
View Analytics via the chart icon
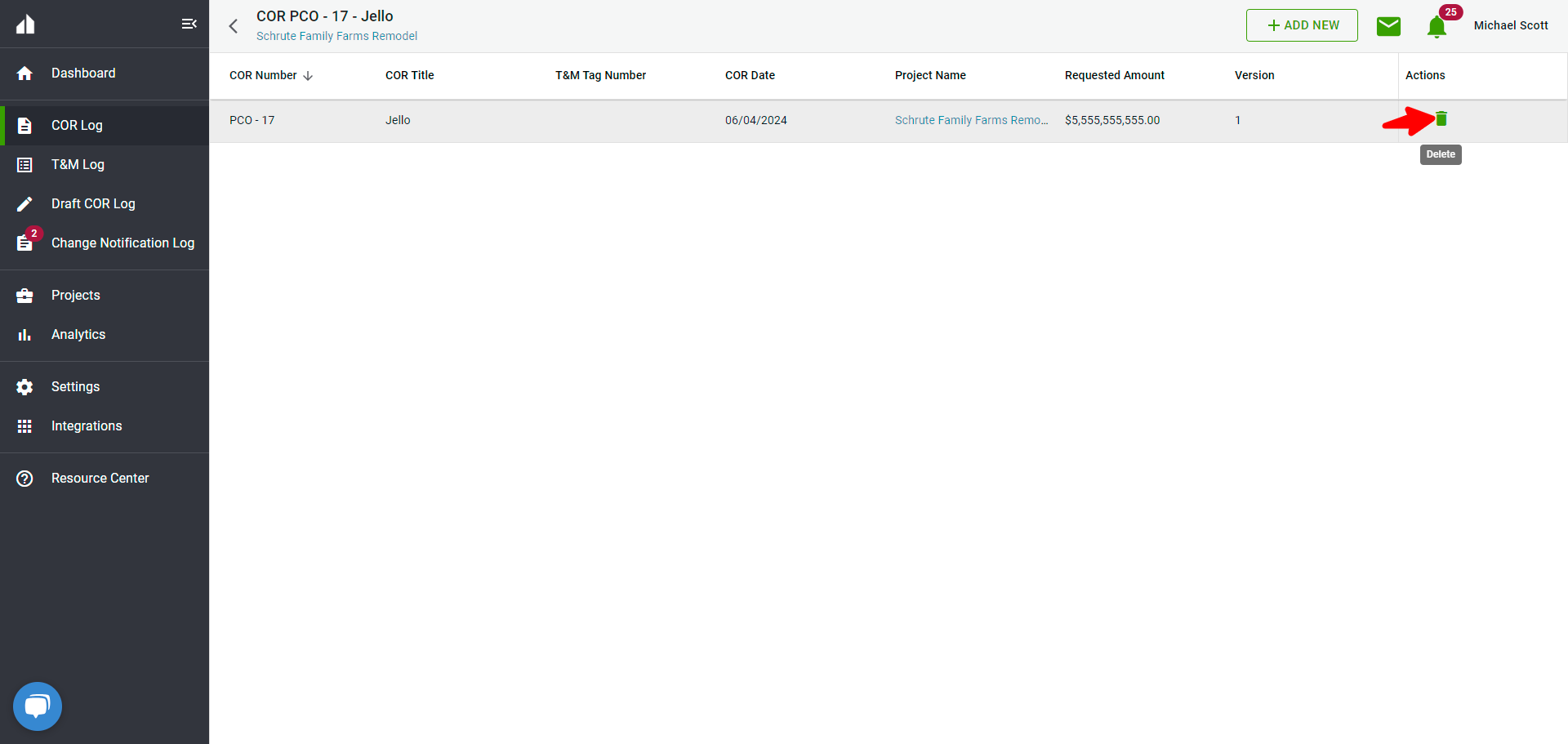(25, 334)
